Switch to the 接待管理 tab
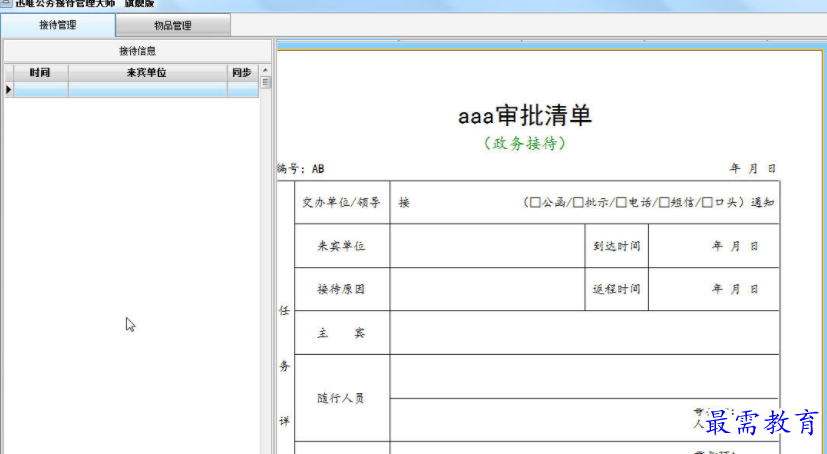 (x=57, y=25)
